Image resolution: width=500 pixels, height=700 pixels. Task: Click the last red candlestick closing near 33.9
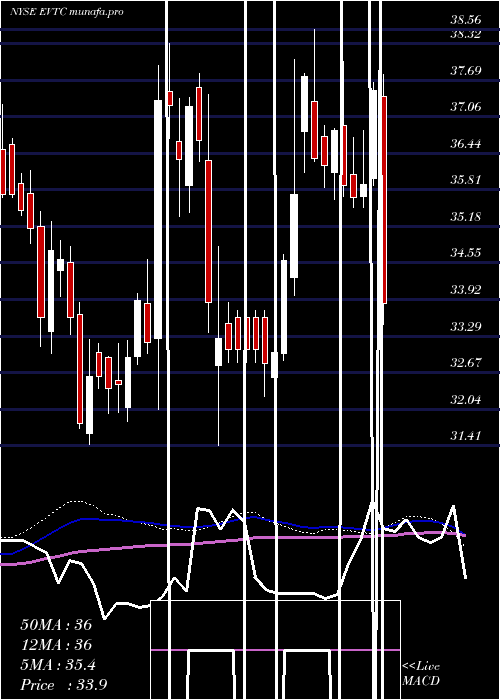pos(384,200)
